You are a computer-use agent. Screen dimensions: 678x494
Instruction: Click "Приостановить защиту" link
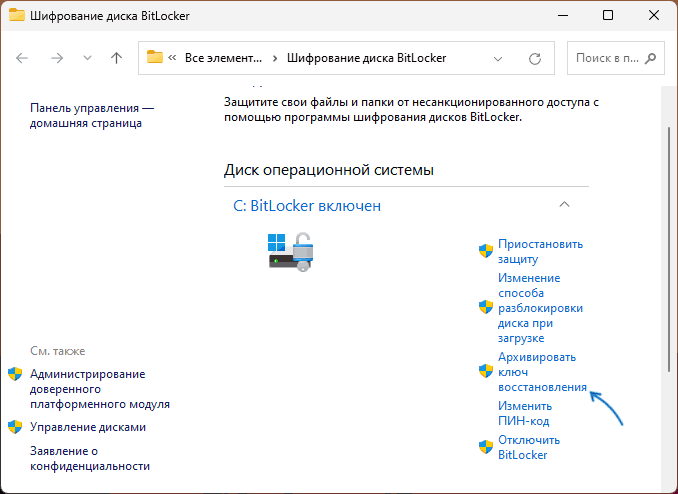click(540, 251)
